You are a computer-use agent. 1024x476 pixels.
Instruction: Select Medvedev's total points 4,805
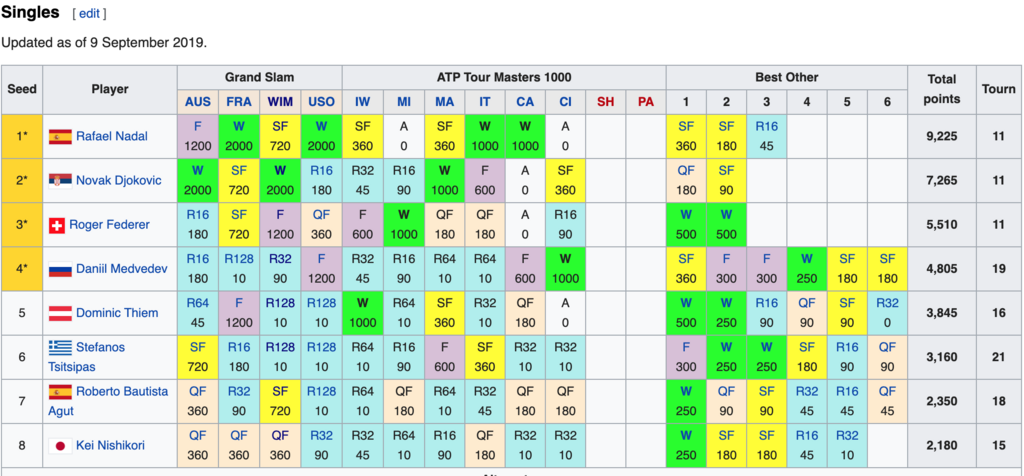(942, 268)
